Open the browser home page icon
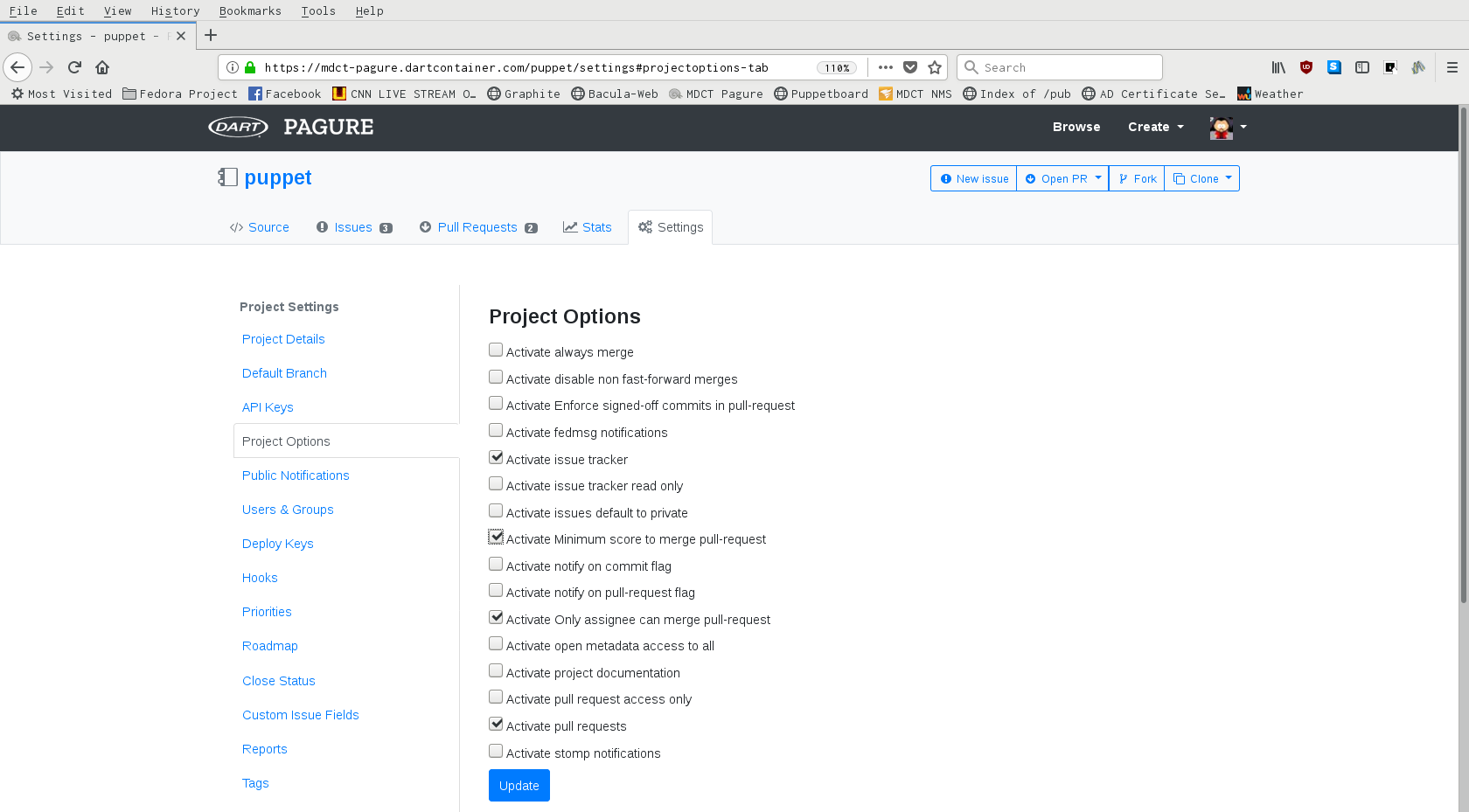The width and height of the screenshot is (1469, 812). [102, 67]
